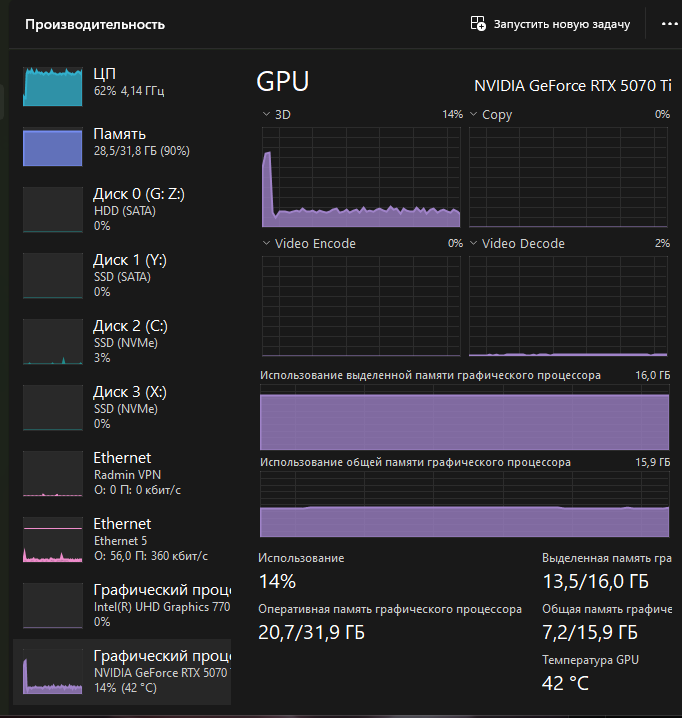Open the 3D engine dropdown chevron
The width and height of the screenshot is (682, 718).
point(266,114)
